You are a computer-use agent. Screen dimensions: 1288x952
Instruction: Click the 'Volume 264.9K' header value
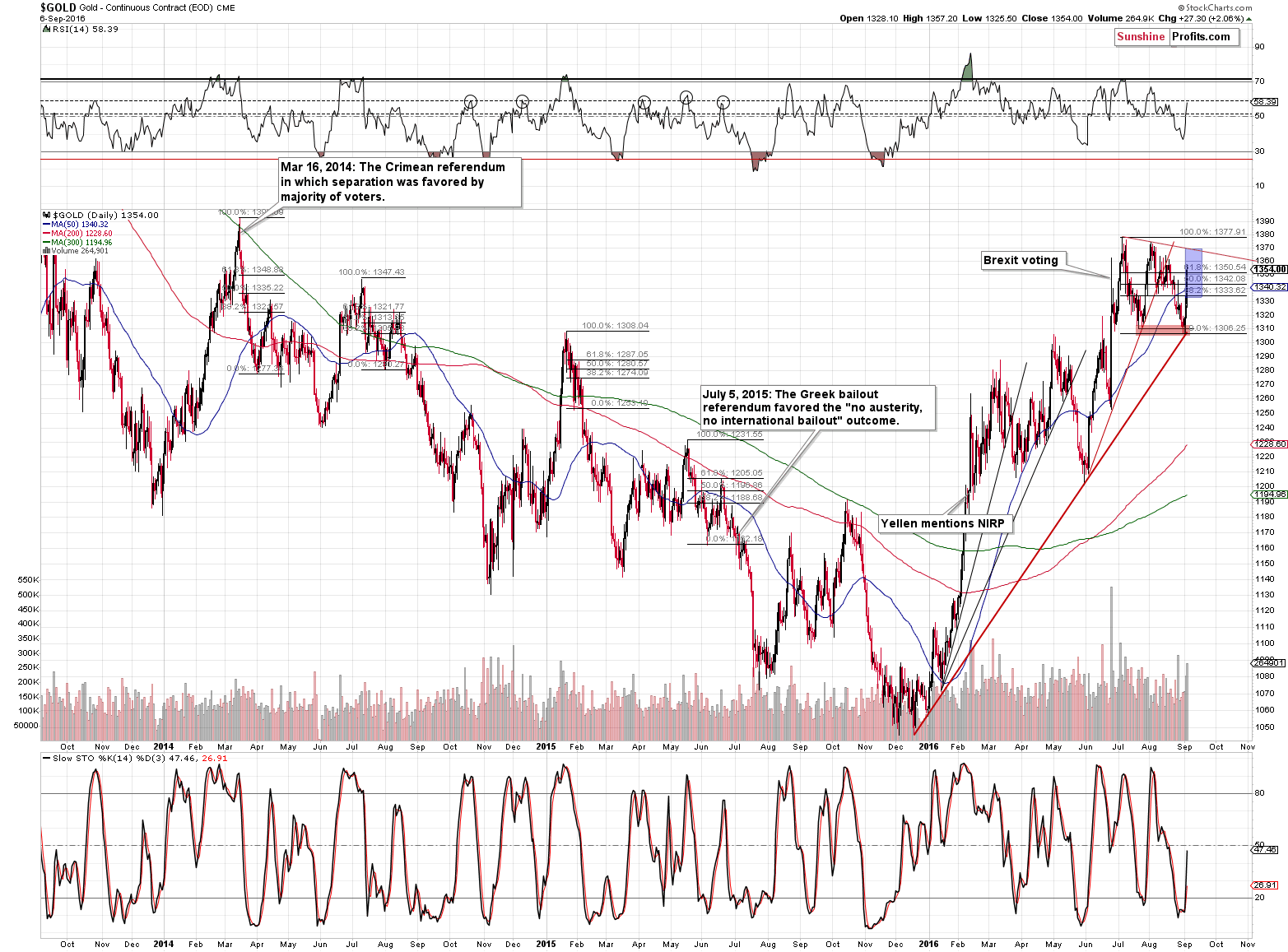(x=1119, y=18)
